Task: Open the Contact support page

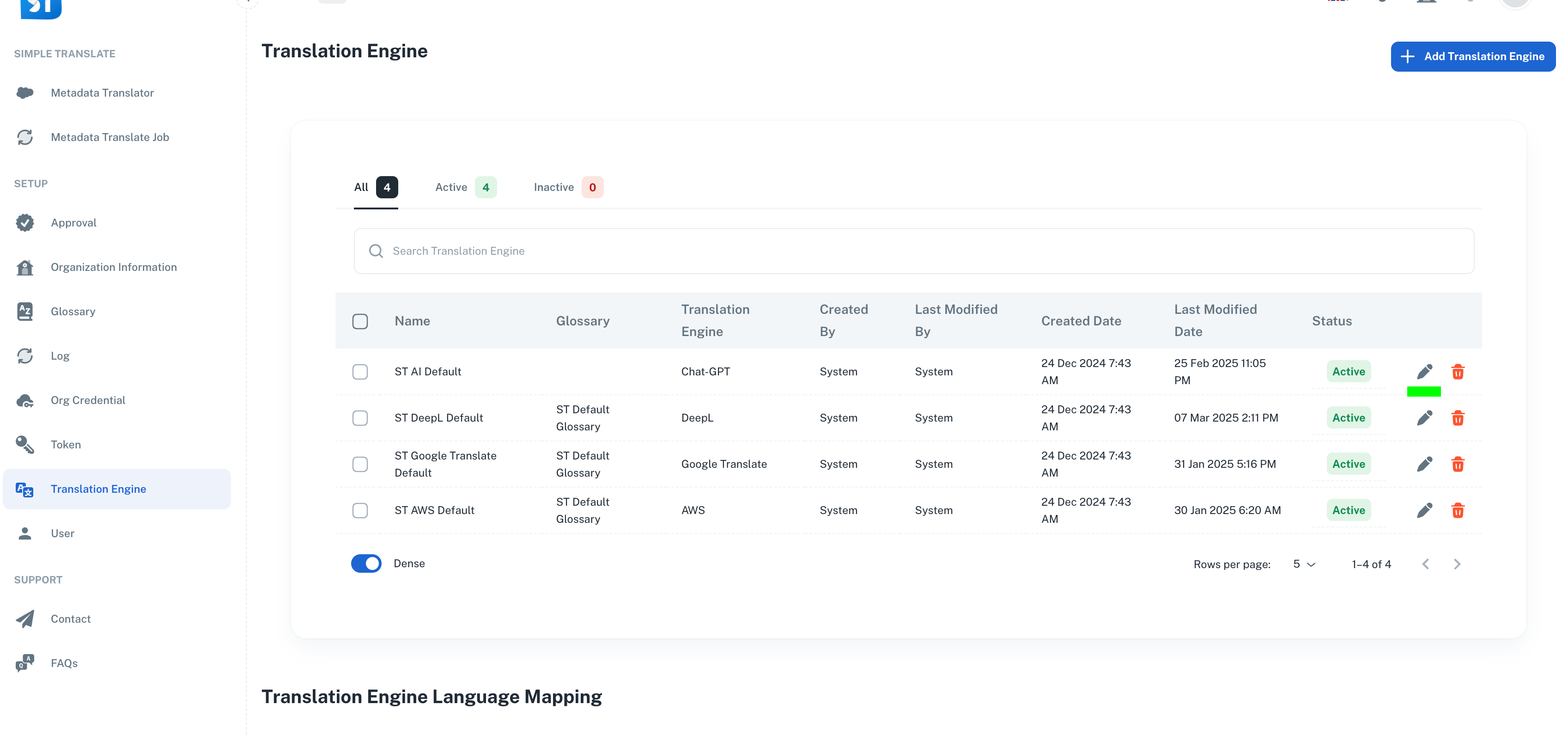Action: (x=71, y=619)
